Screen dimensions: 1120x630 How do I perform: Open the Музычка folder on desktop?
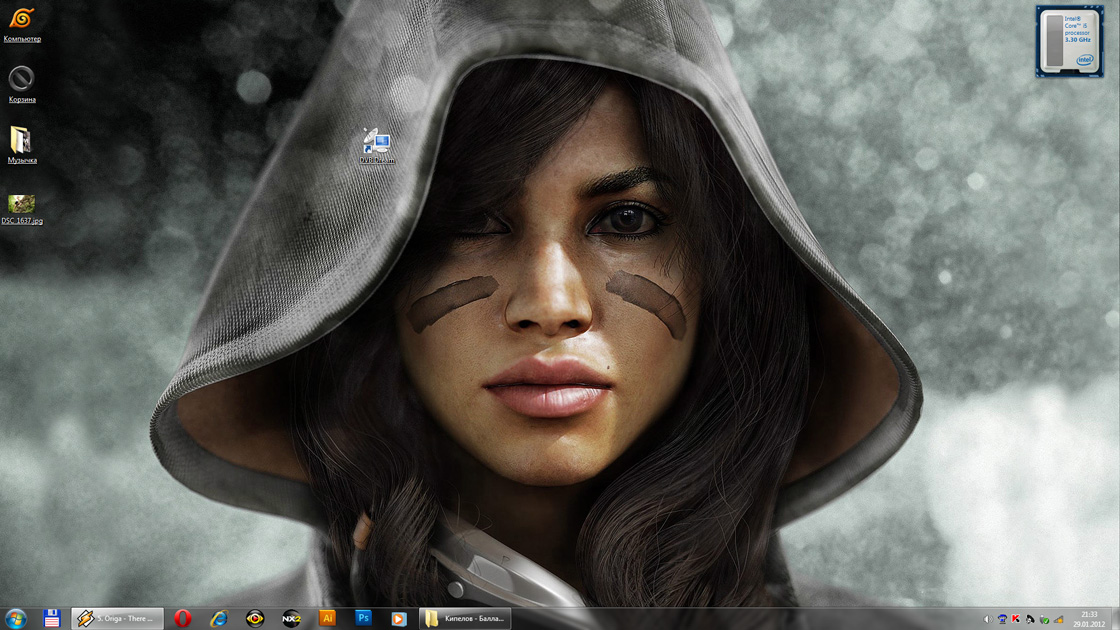[x=21, y=140]
